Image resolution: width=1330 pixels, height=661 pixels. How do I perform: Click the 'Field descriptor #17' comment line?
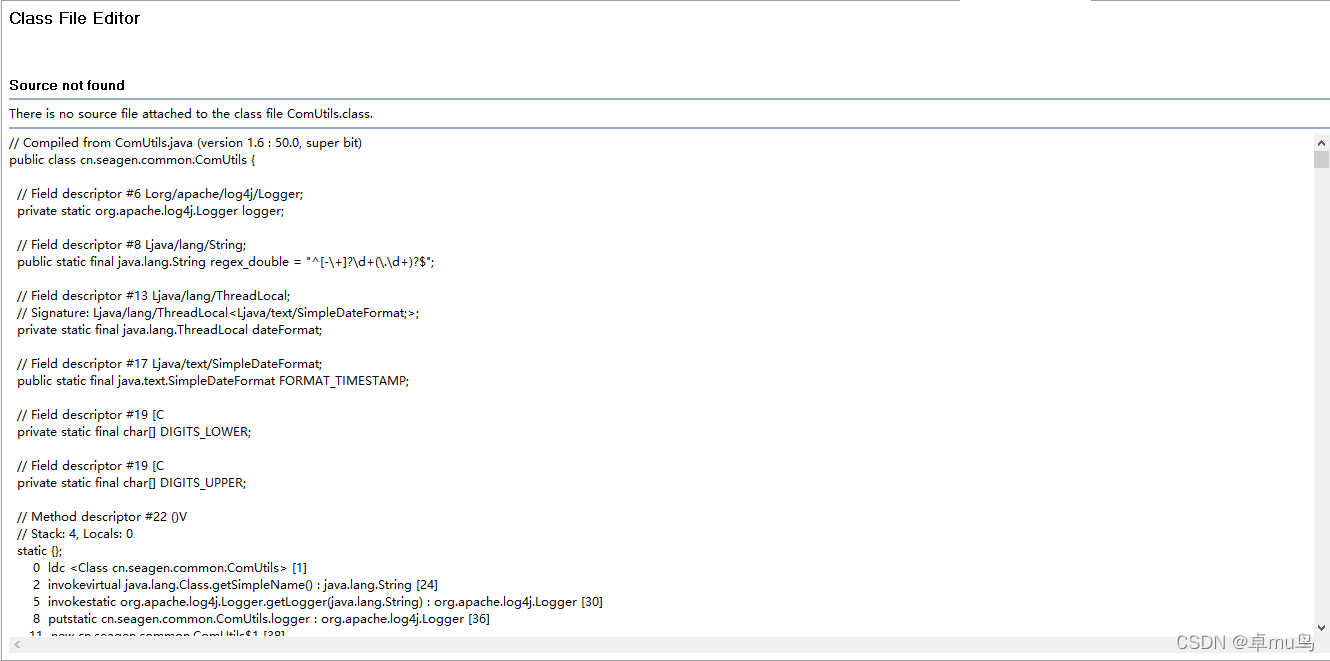tap(170, 364)
